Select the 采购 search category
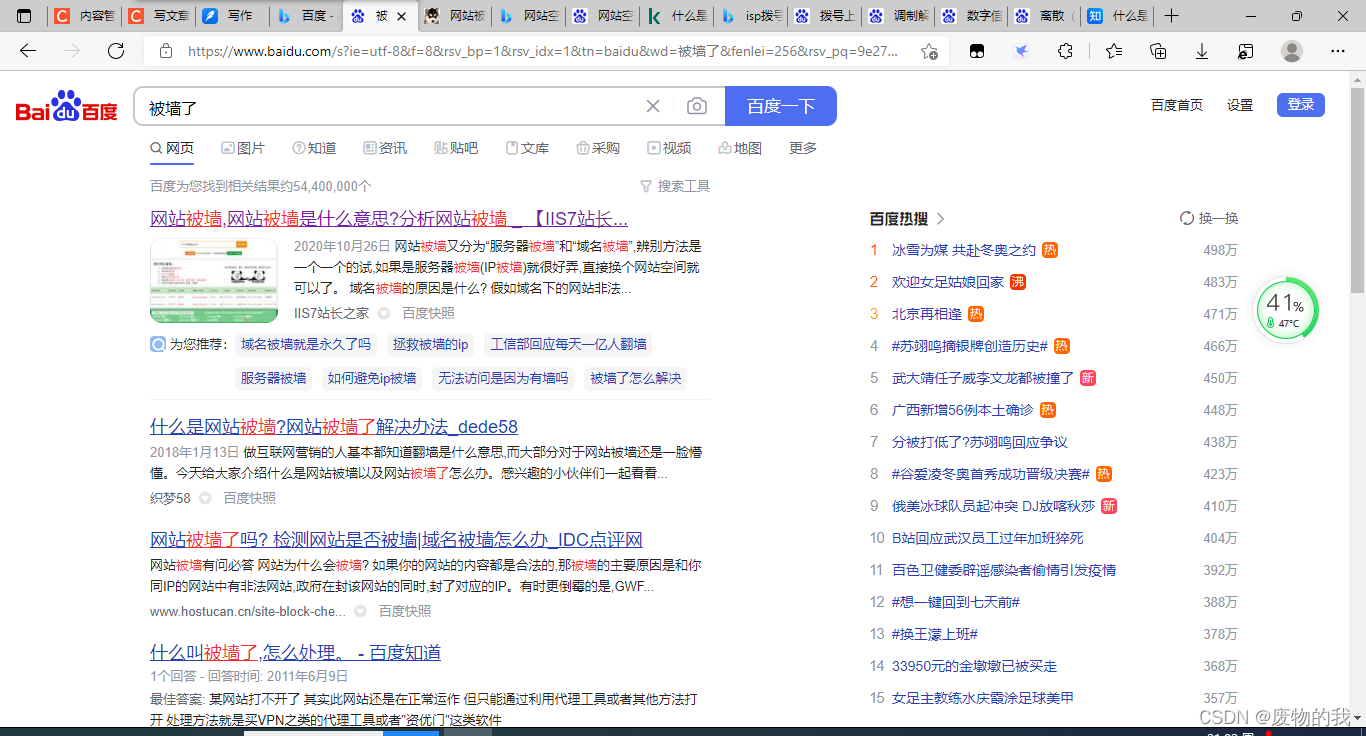The width and height of the screenshot is (1366, 736). tap(598, 148)
